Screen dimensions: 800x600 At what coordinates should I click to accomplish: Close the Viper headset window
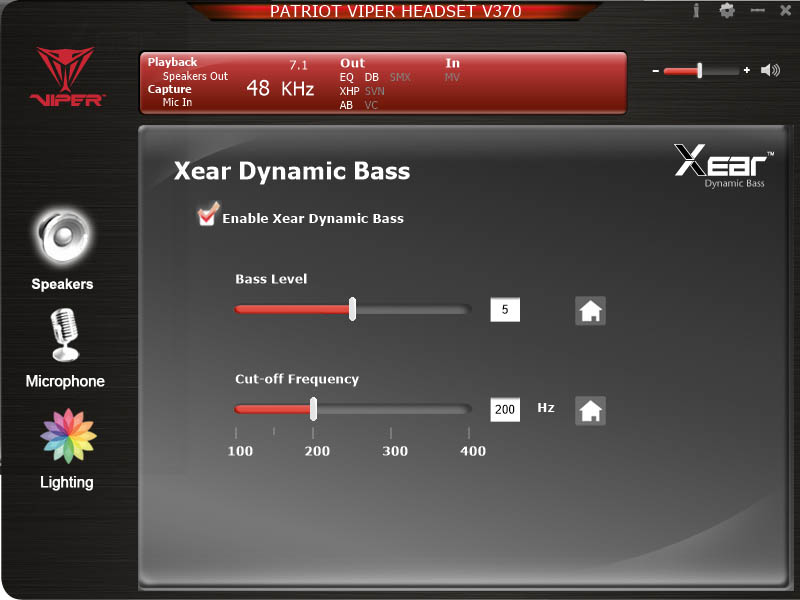coord(786,10)
